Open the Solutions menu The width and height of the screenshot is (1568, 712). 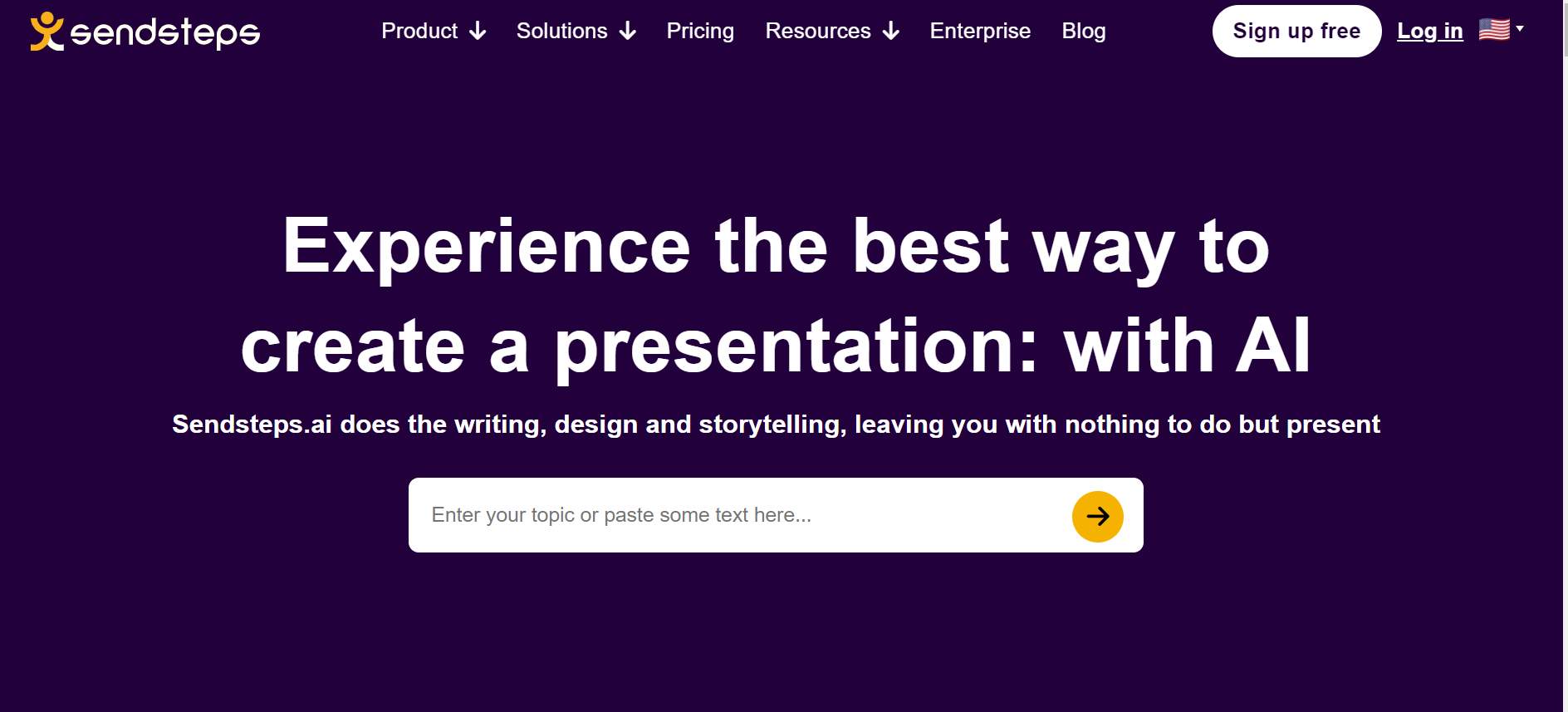561,31
